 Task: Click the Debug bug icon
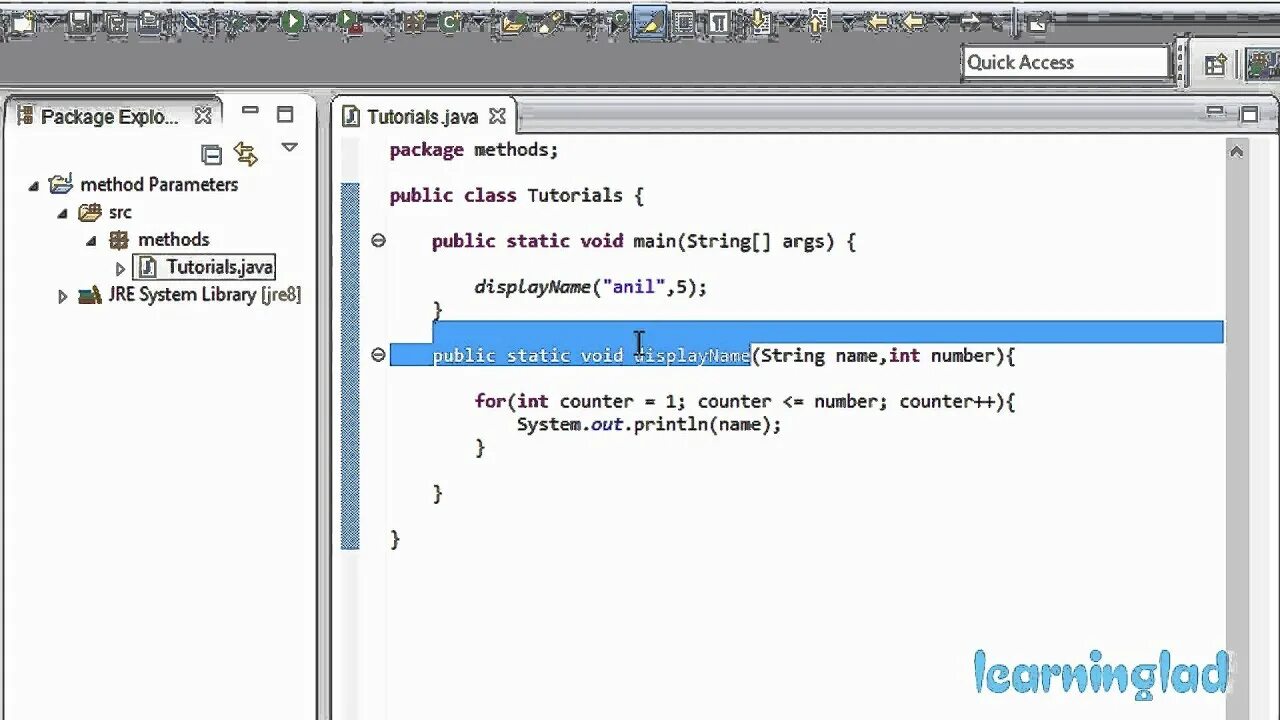(x=236, y=22)
